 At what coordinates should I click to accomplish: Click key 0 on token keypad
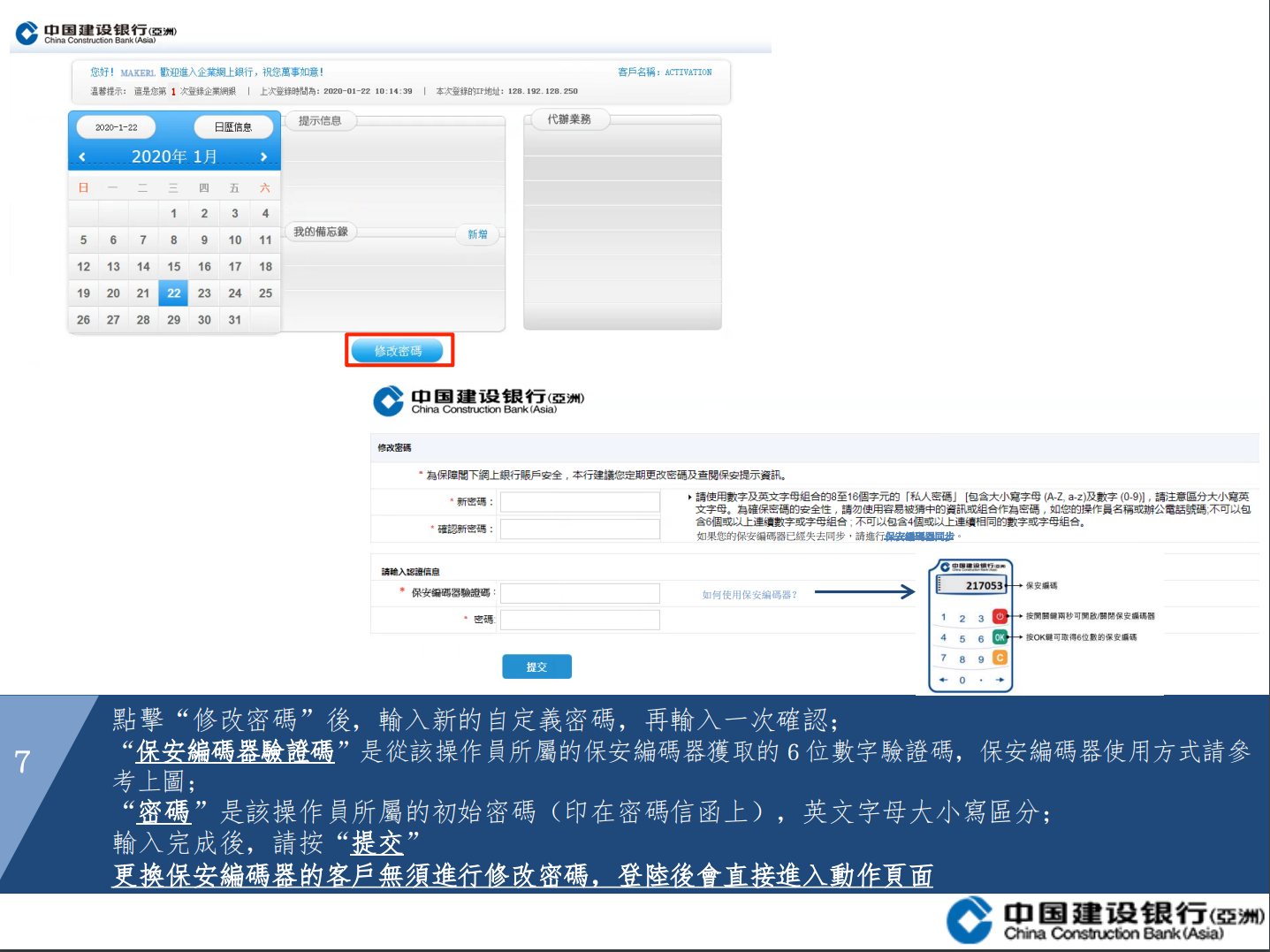(962, 680)
